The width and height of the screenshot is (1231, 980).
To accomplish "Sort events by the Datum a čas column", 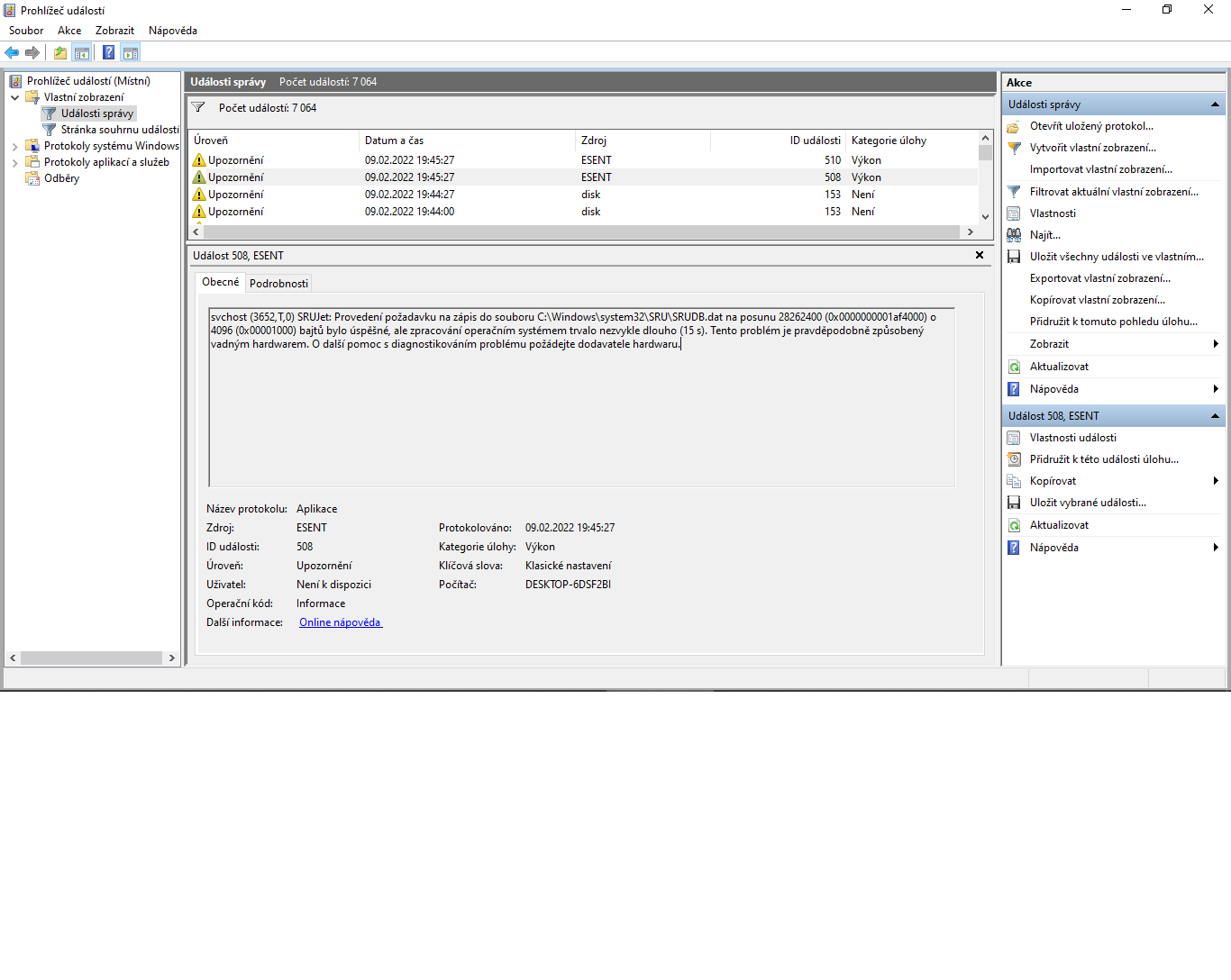I will (x=467, y=141).
